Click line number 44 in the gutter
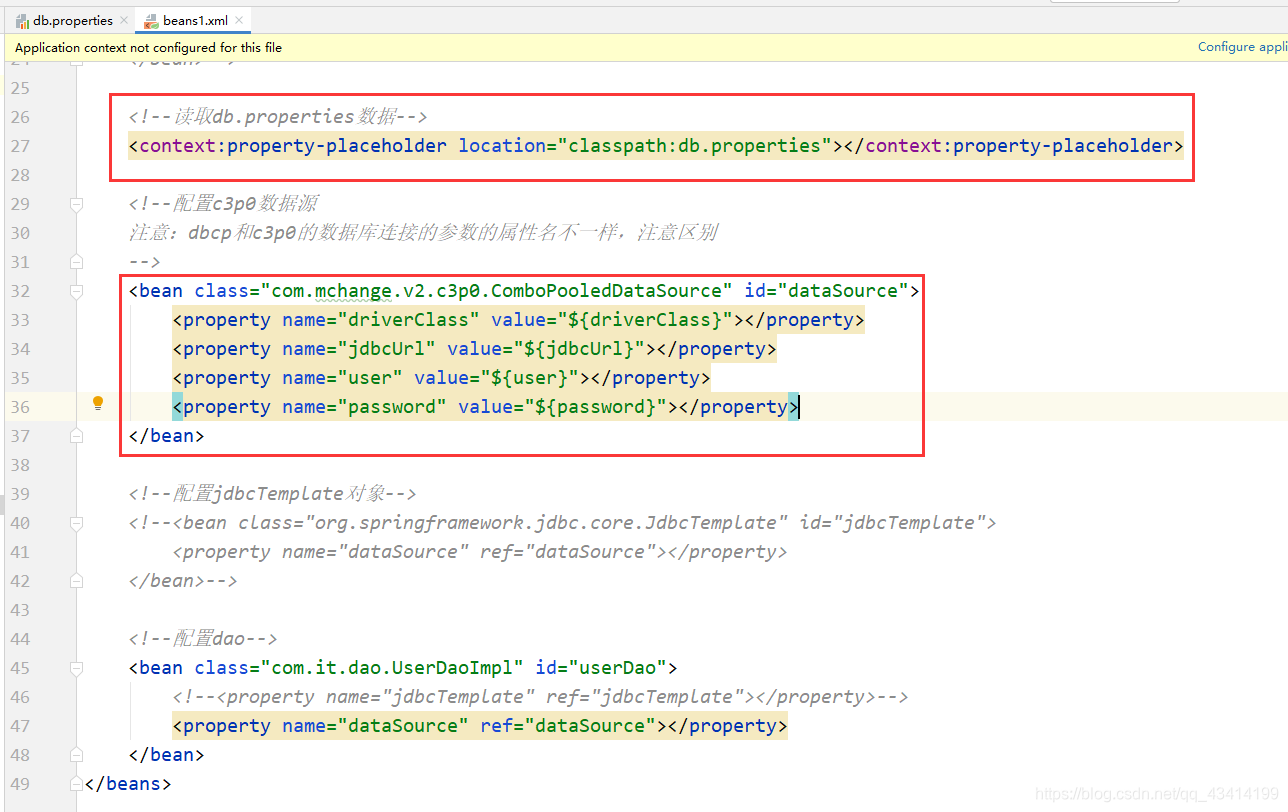1288x812 pixels. 20,639
